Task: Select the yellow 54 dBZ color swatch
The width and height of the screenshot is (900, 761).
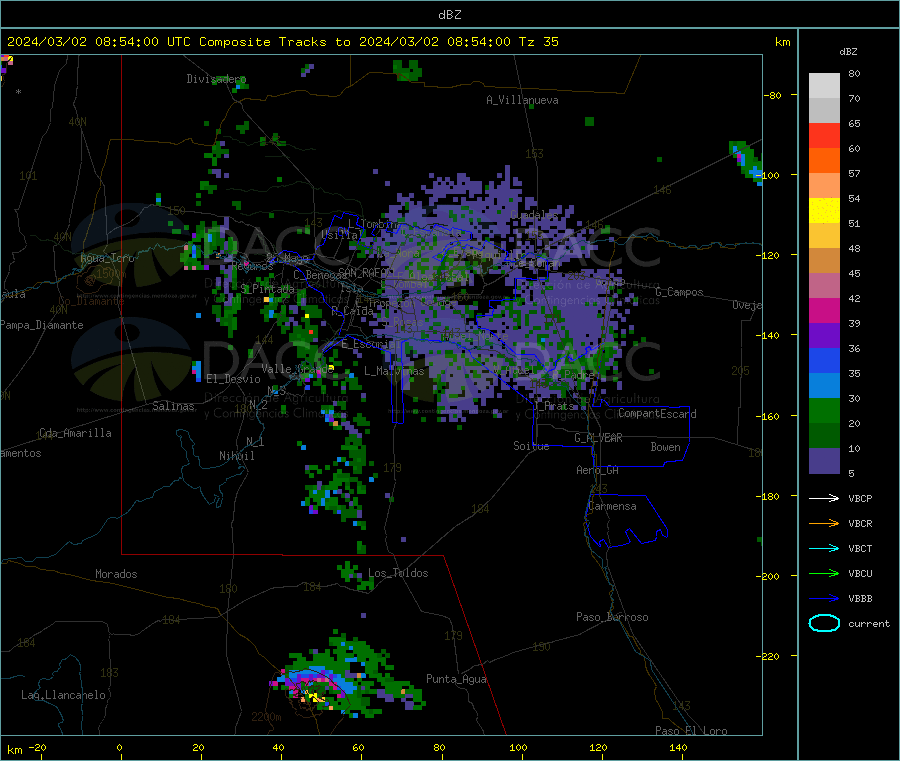Action: (x=824, y=211)
